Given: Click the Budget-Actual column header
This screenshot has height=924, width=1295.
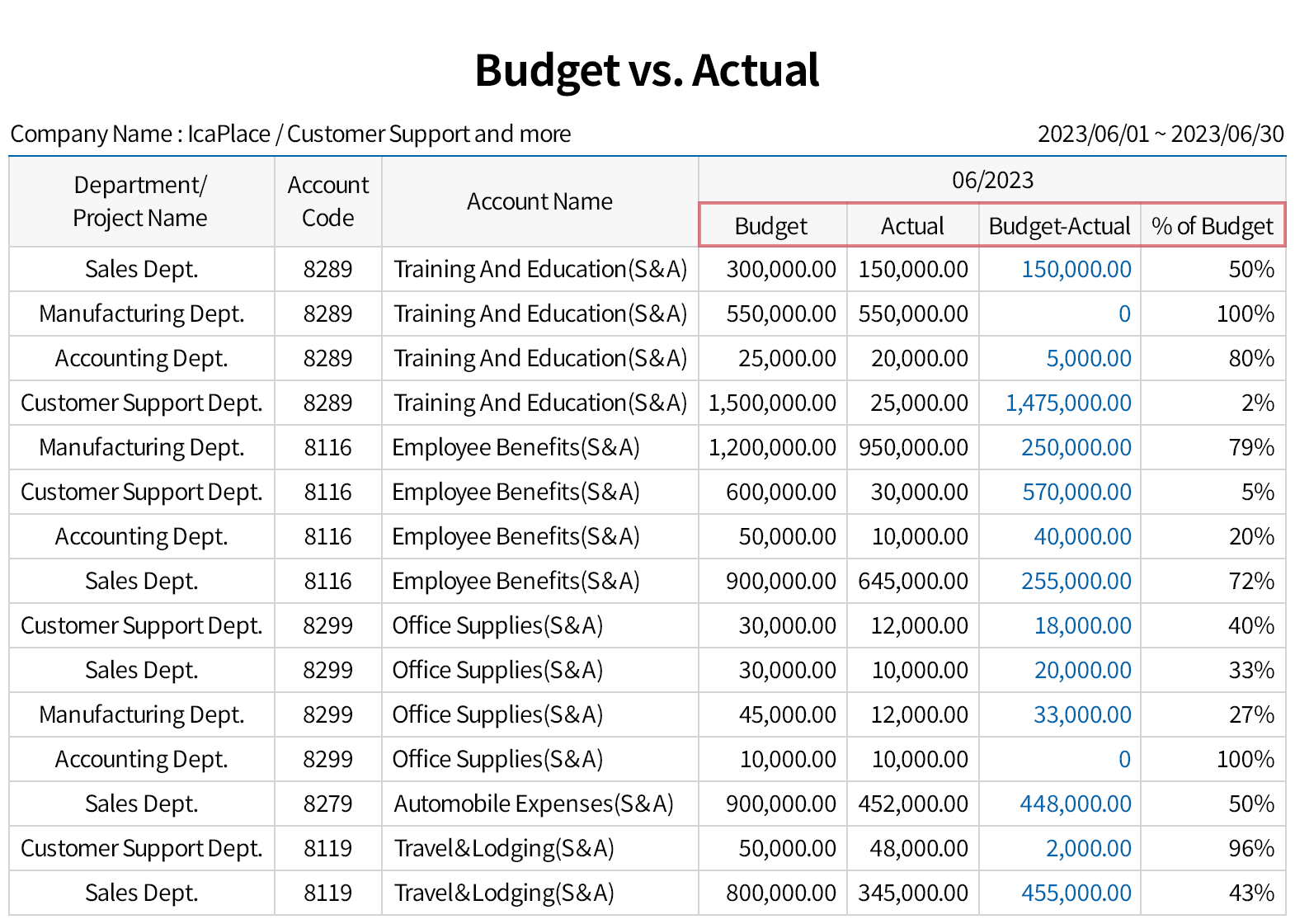Looking at the screenshot, I should point(1059,226).
